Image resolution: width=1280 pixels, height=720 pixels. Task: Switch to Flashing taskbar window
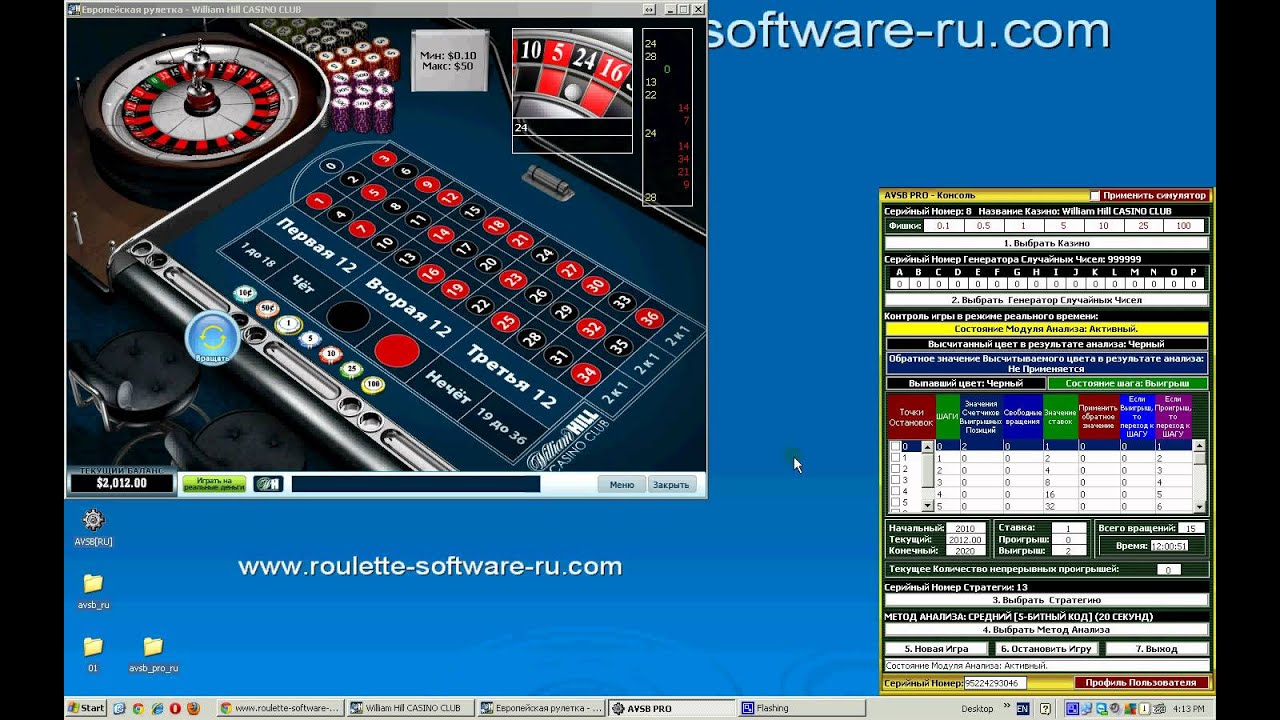802,708
